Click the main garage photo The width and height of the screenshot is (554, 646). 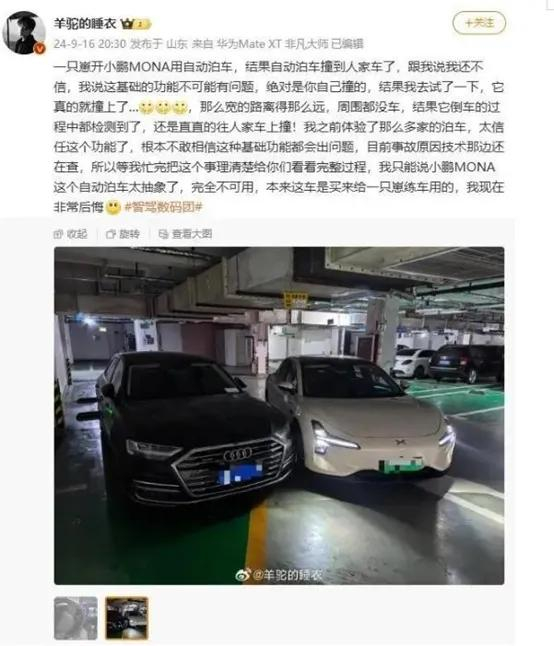click(279, 415)
